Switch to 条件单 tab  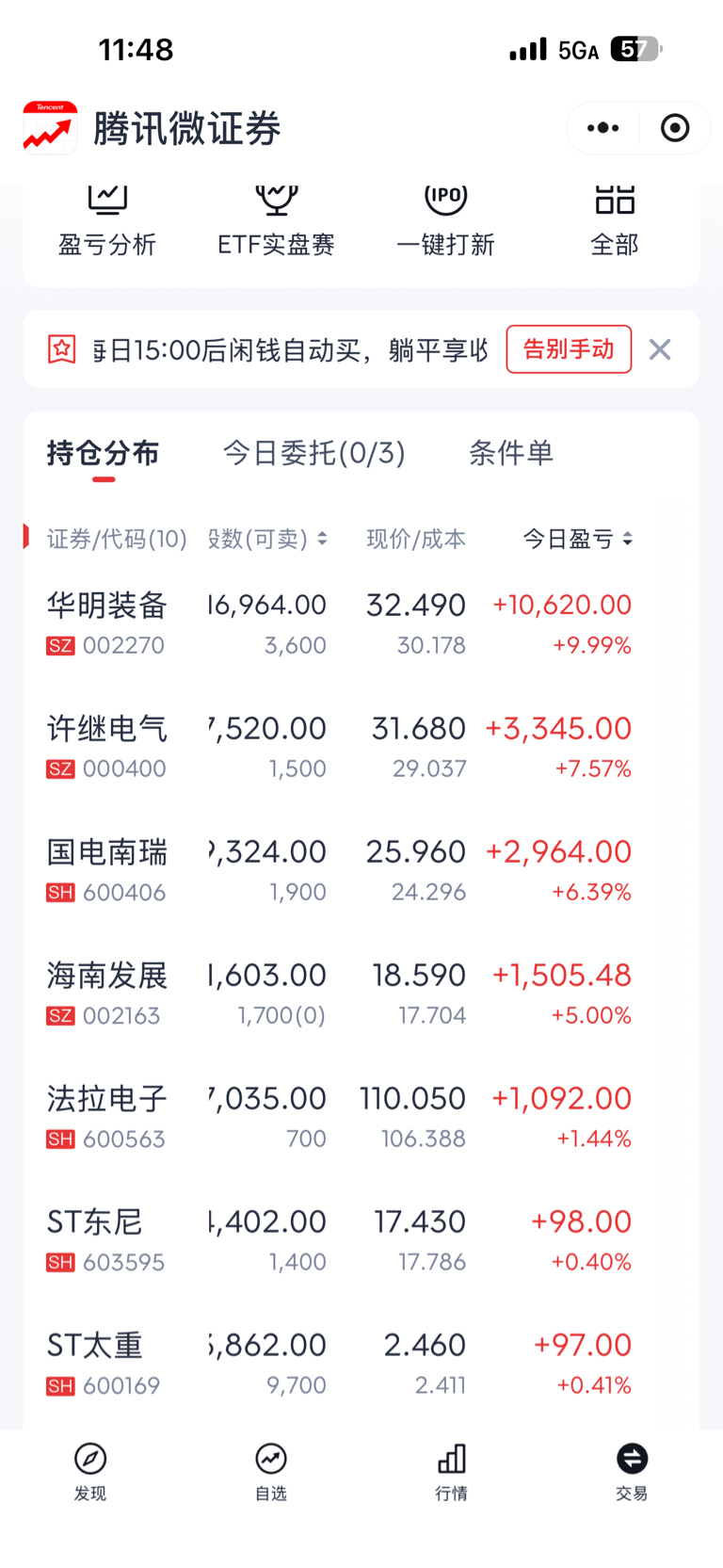coord(510,453)
